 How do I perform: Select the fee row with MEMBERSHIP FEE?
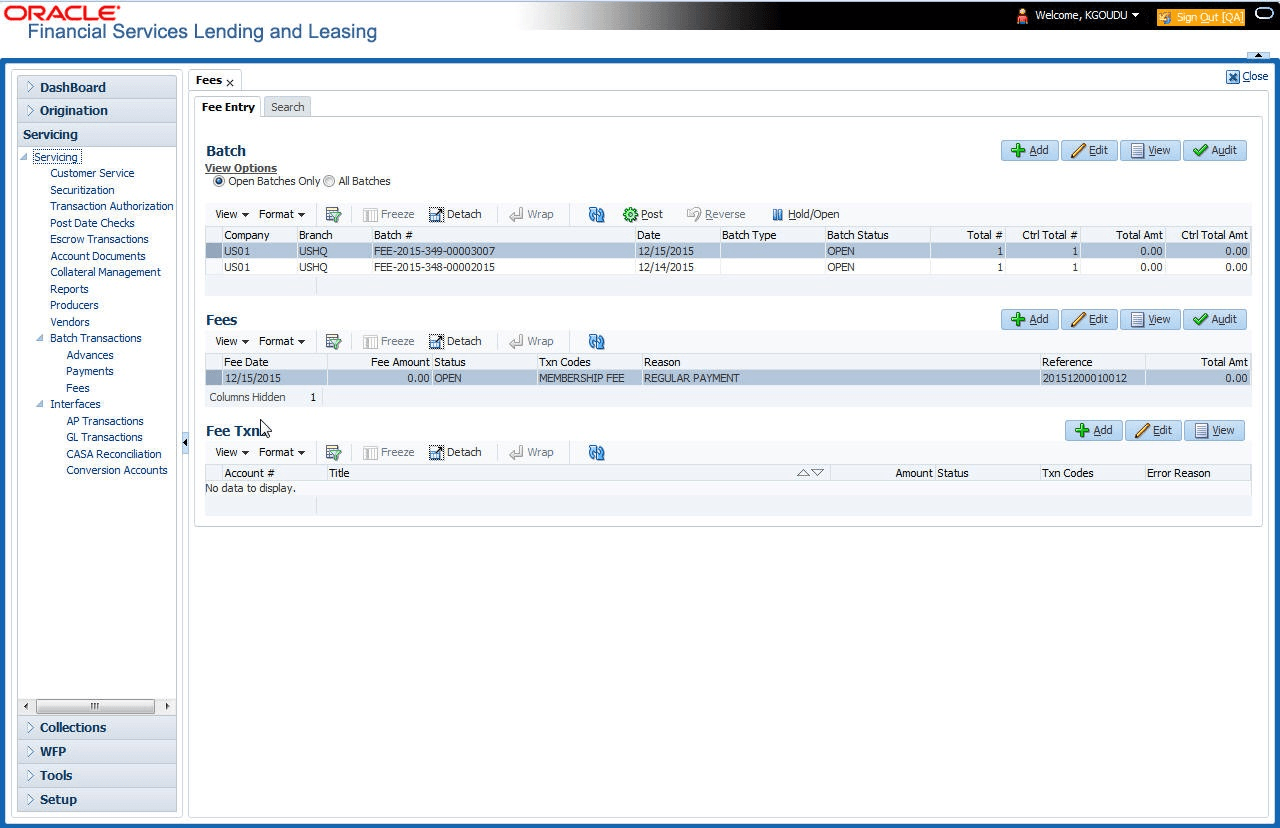[x=727, y=378]
